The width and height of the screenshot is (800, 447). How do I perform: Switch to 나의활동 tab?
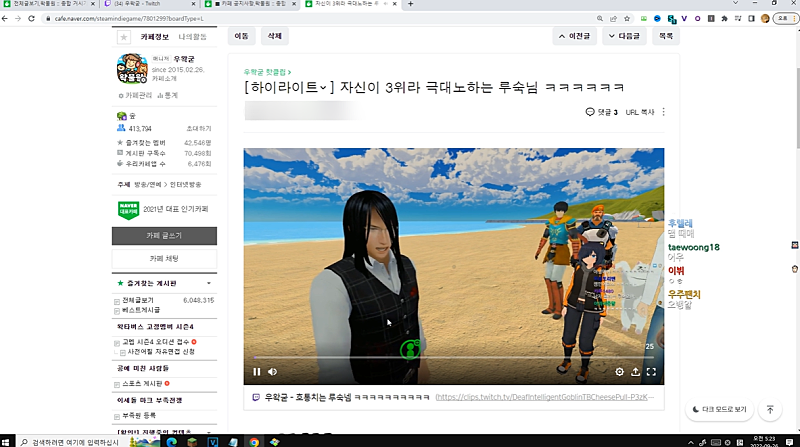pos(193,36)
